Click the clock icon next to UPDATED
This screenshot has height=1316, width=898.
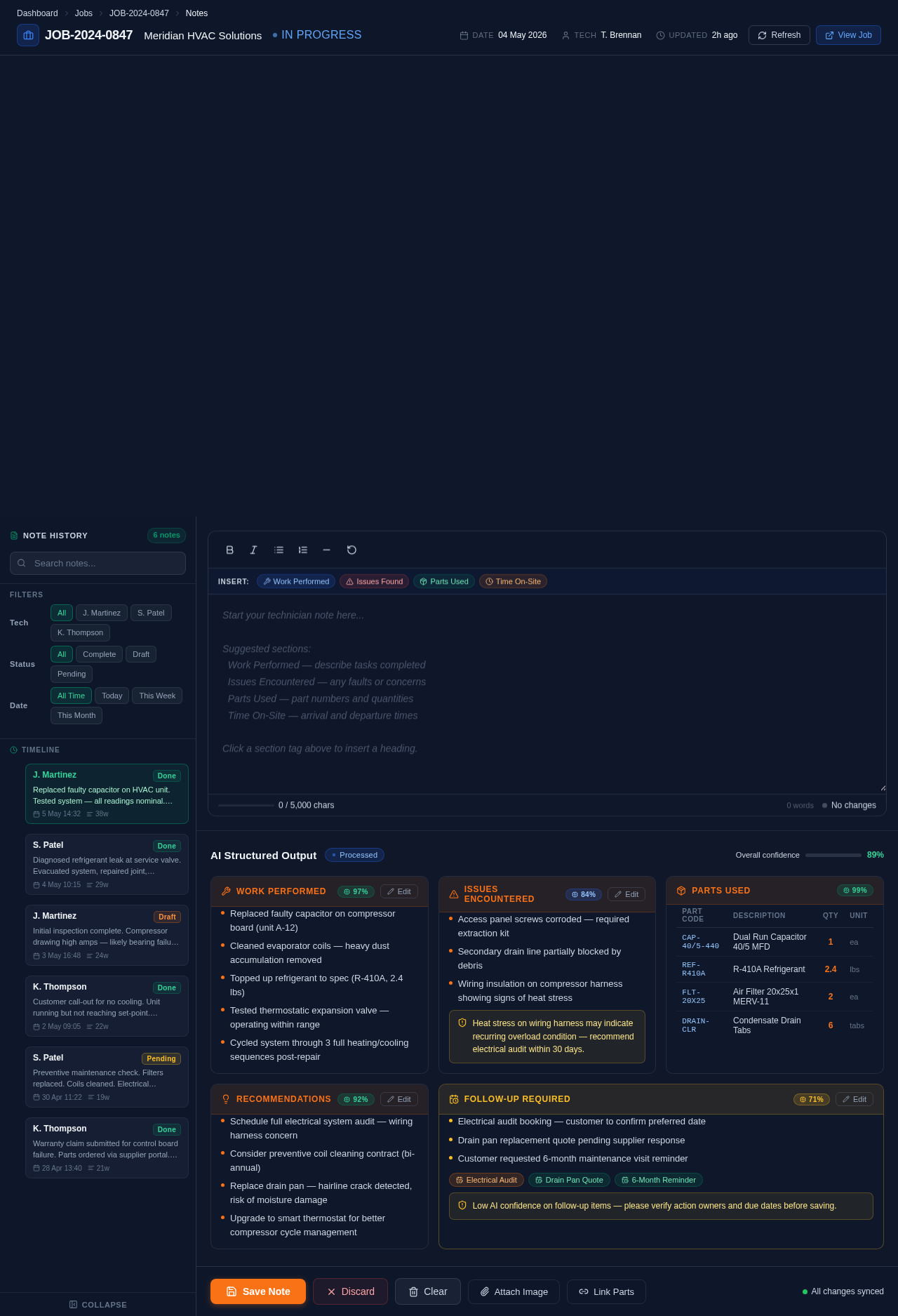(660, 35)
